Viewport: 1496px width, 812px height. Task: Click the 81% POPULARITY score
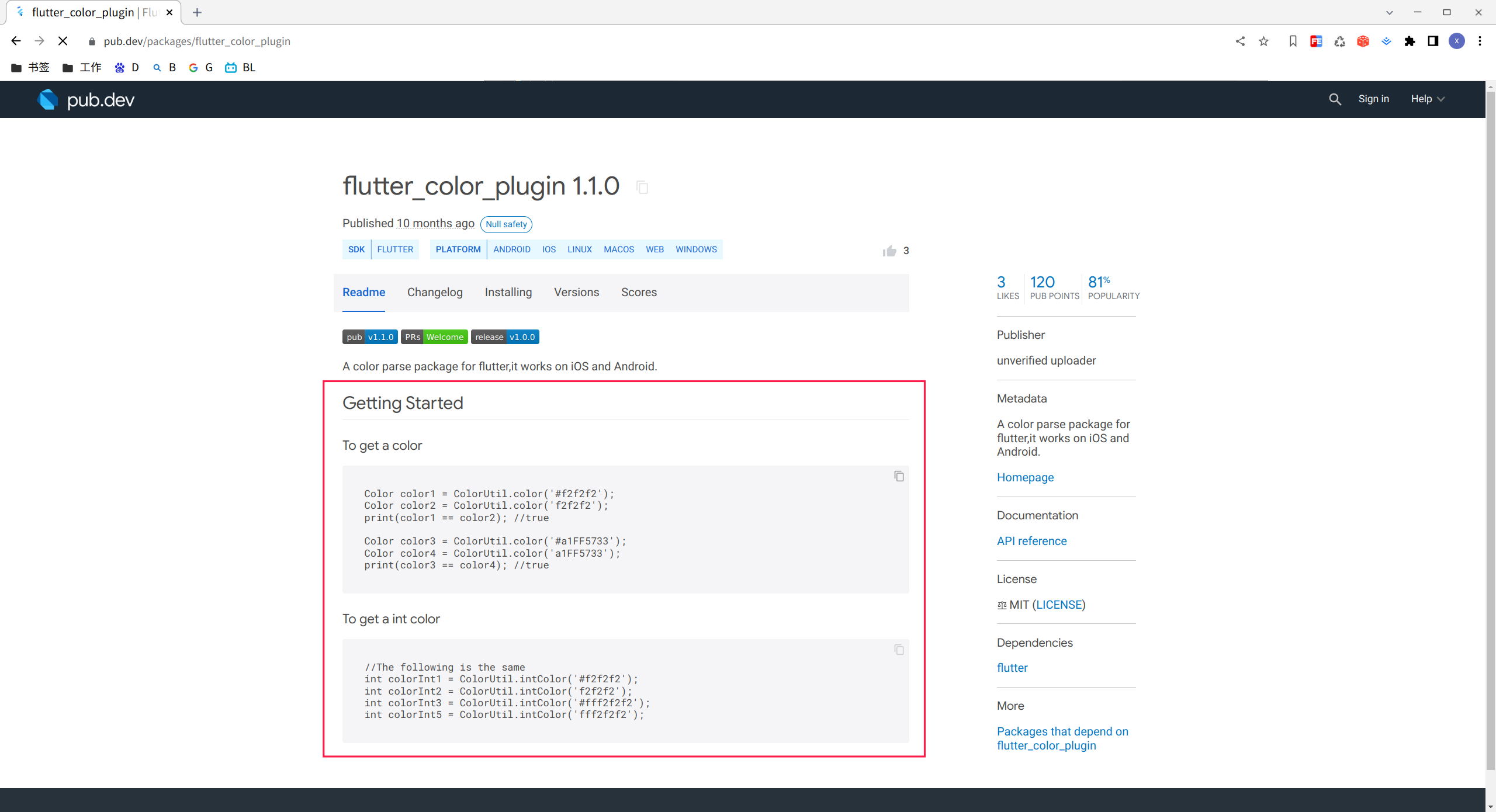1113,288
